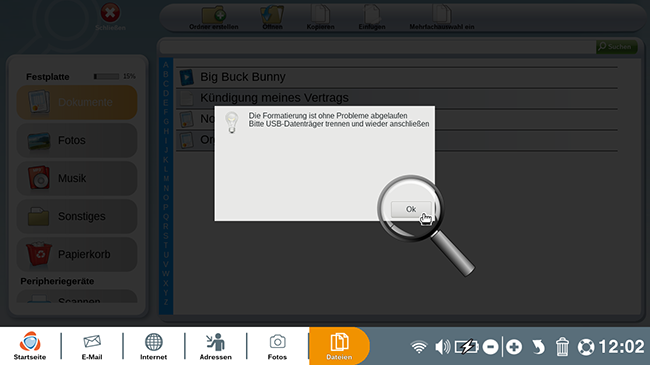650x365 pixels.
Task: Open Startseite in the bottom bar
Action: coord(30,346)
